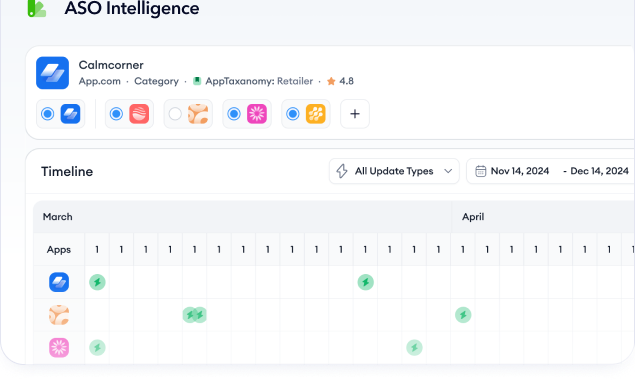Select the orange blob app icon in the selector row
Image resolution: width=635 pixels, height=381 pixels.
point(198,114)
